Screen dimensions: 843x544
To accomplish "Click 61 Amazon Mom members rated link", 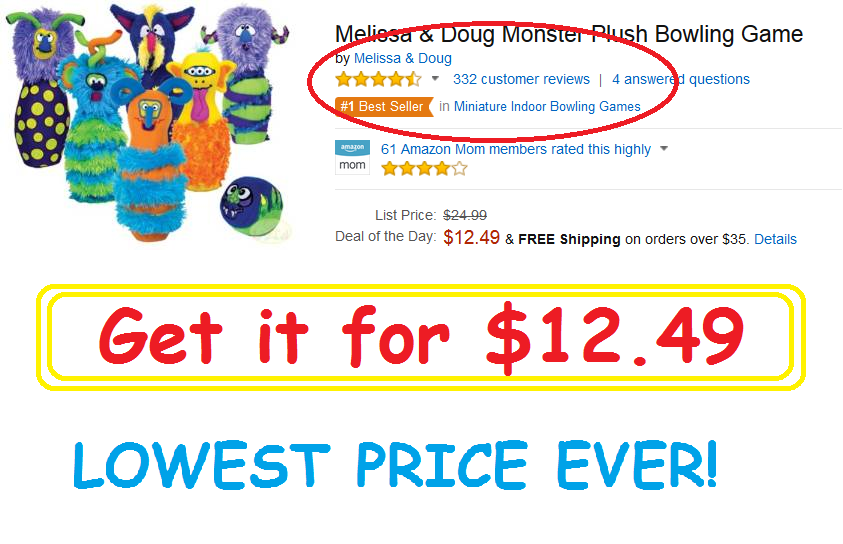I will 516,149.
